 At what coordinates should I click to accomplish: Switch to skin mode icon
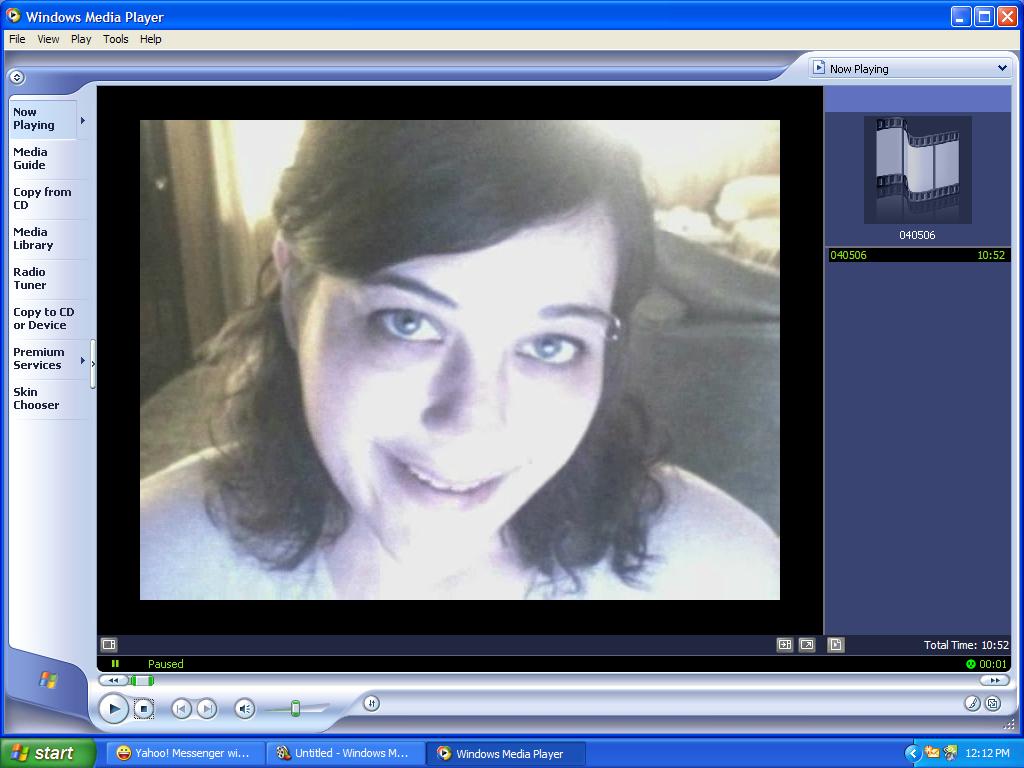pyautogui.click(x=992, y=703)
